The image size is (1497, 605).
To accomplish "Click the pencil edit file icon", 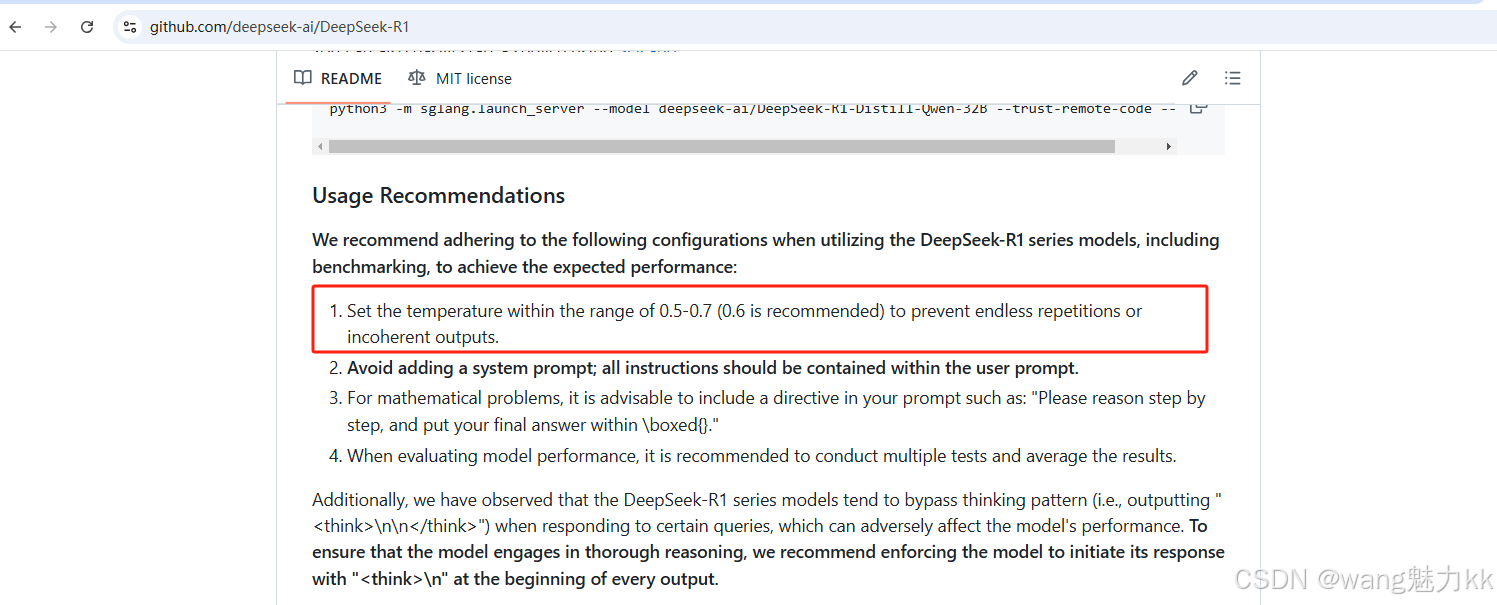I will click(x=1189, y=78).
